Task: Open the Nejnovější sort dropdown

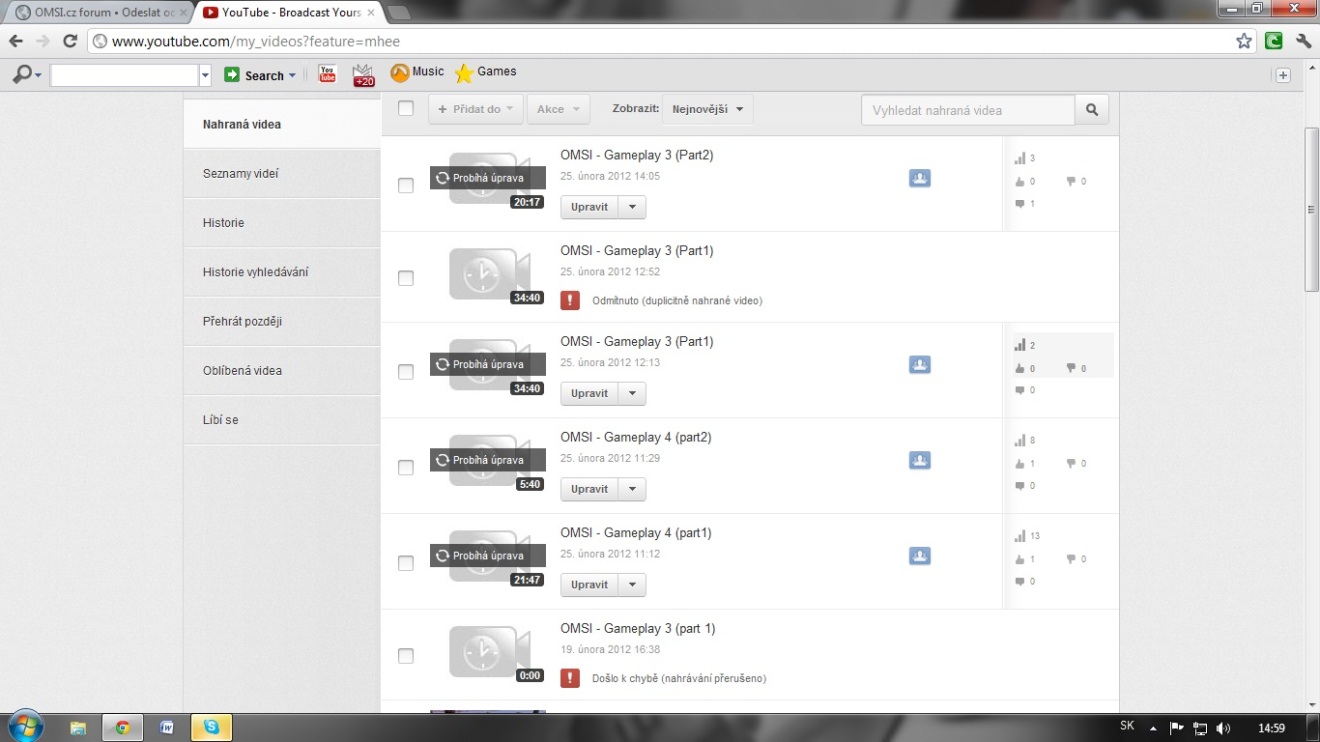Action: click(708, 109)
